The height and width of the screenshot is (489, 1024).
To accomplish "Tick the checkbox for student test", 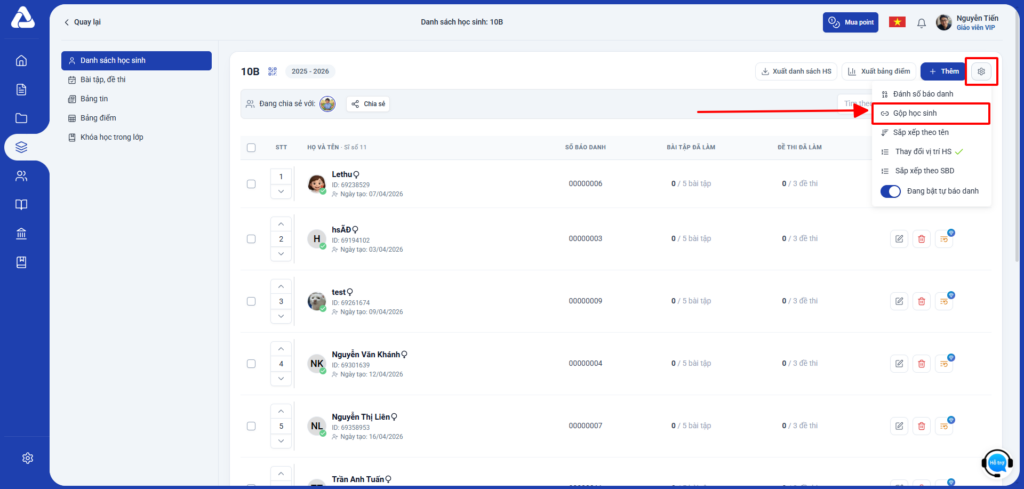I will [x=251, y=302].
